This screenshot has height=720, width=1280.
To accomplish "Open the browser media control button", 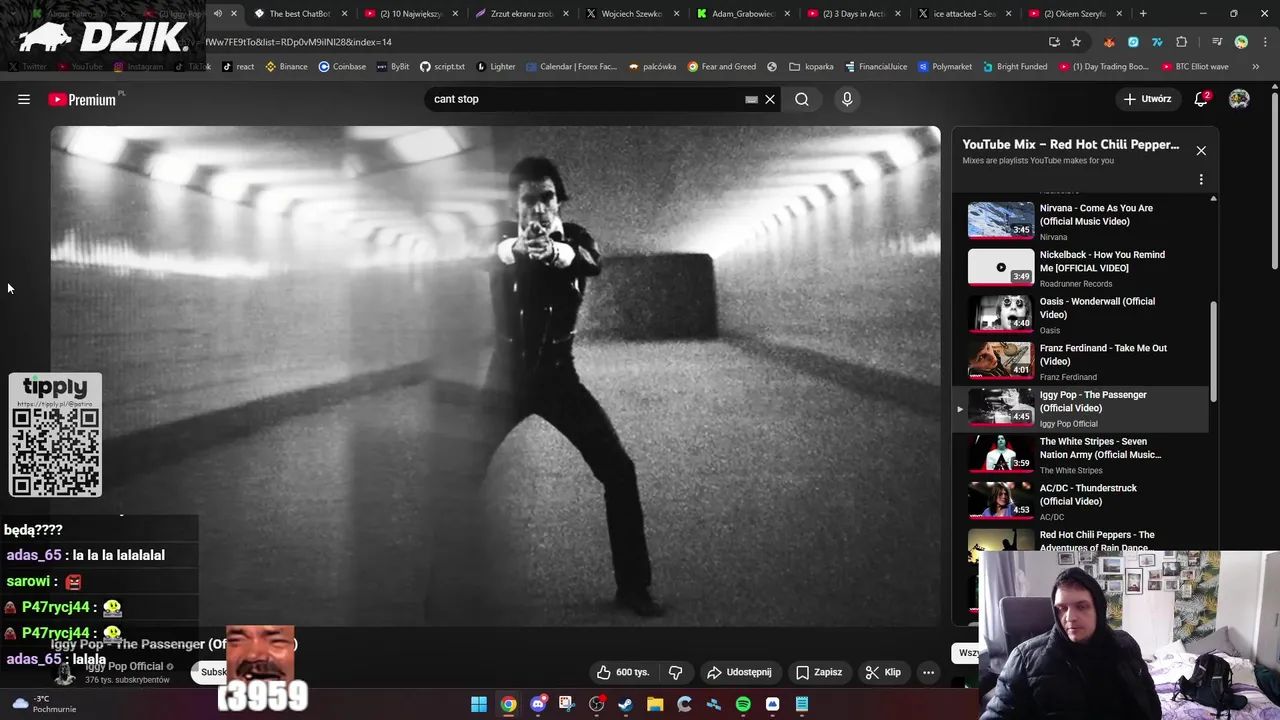I will [1217, 42].
